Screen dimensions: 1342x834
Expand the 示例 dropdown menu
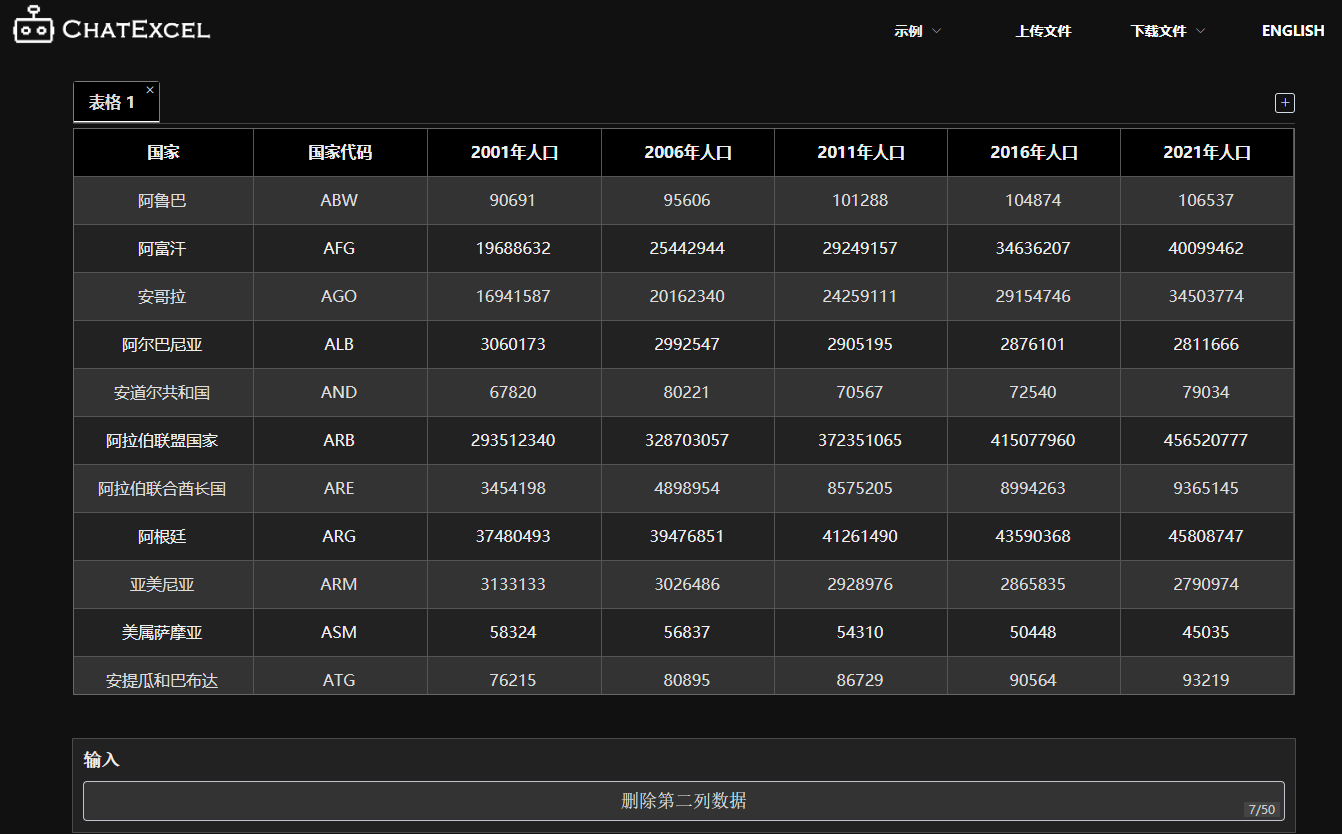pyautogui.click(x=917, y=31)
